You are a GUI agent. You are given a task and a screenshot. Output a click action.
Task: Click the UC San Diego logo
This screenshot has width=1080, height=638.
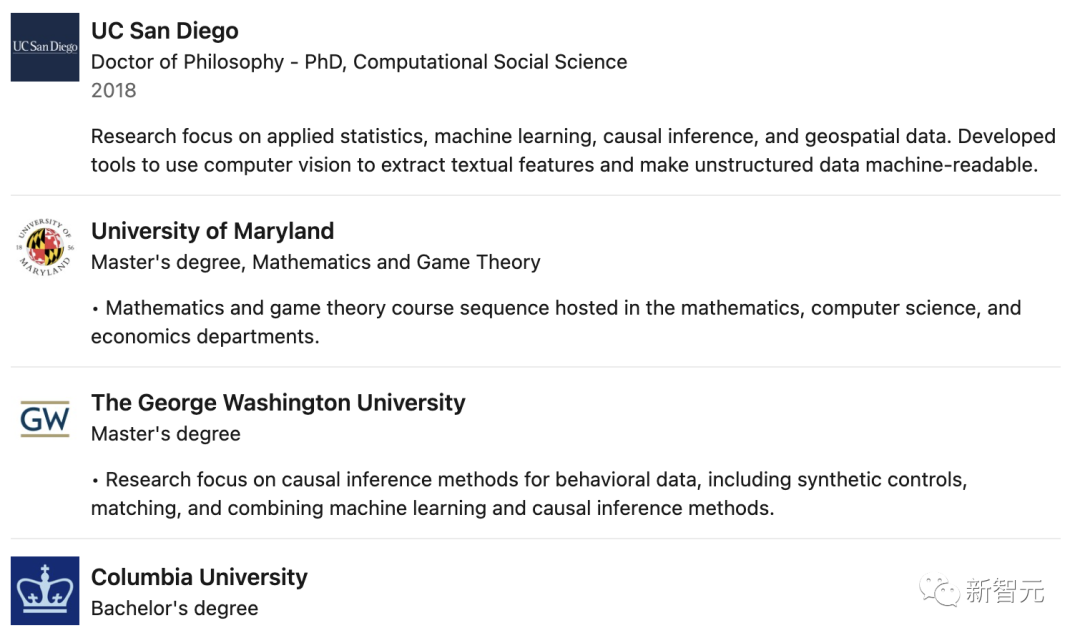click(45, 47)
